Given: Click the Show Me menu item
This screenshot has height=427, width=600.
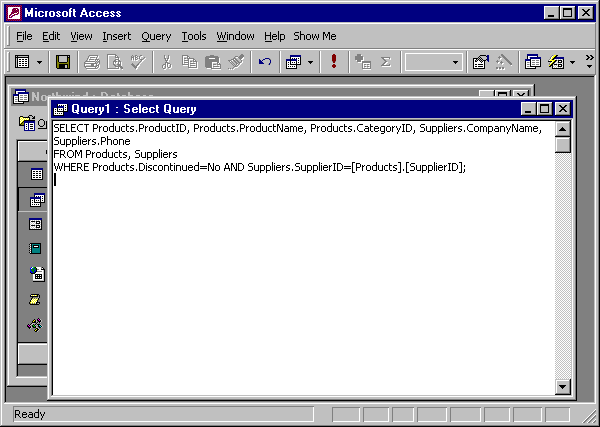Looking at the screenshot, I should point(315,36).
